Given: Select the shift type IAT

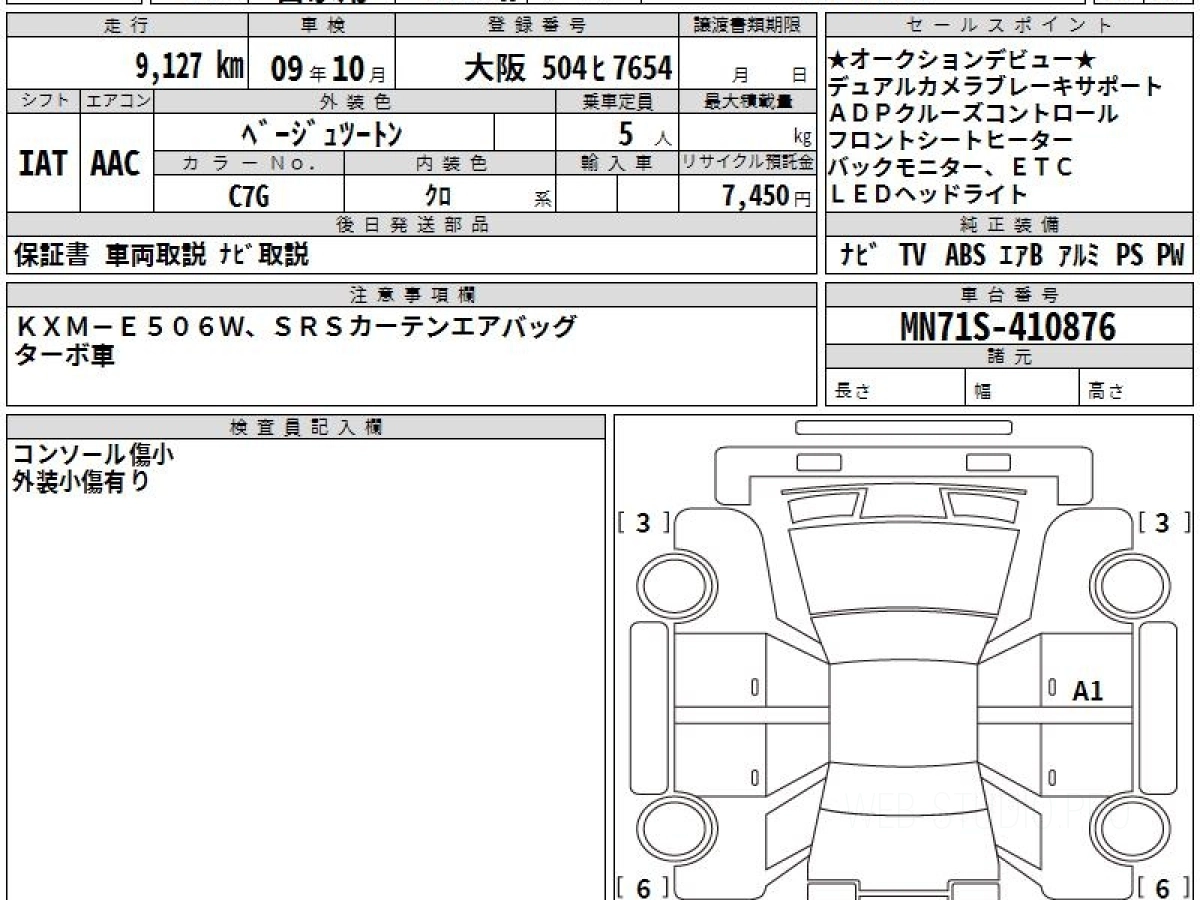Looking at the screenshot, I should (43, 163).
